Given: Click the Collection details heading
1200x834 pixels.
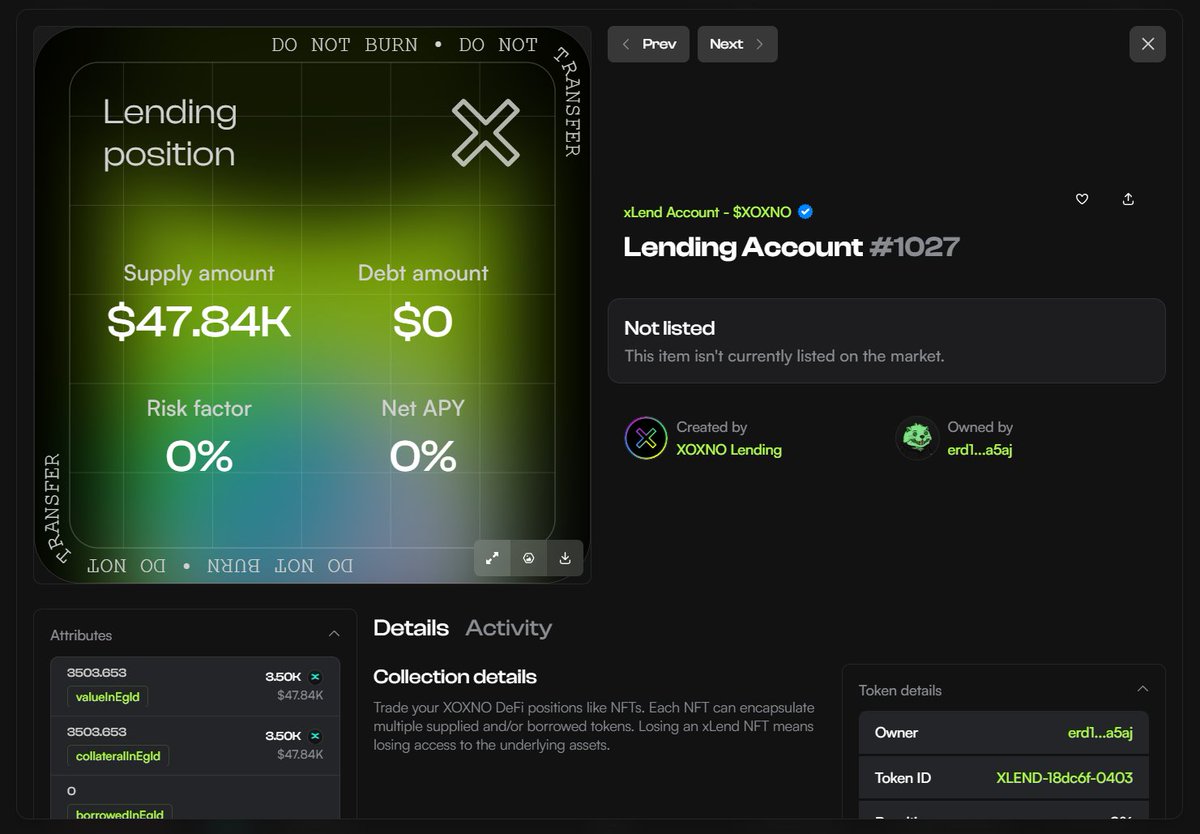Looking at the screenshot, I should pos(455,677).
